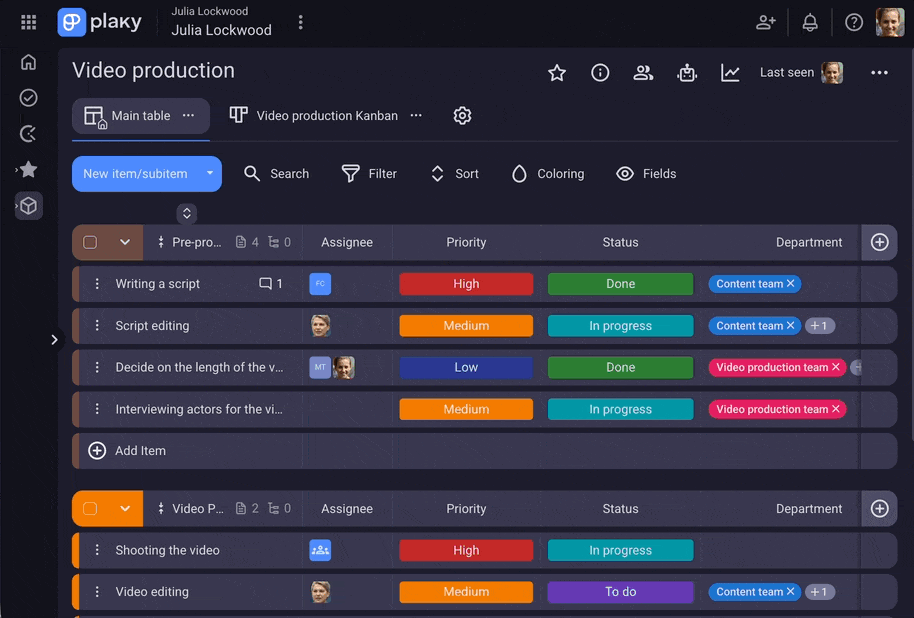Open the apps grid menu
The image size is (914, 618).
pyautogui.click(x=28, y=22)
